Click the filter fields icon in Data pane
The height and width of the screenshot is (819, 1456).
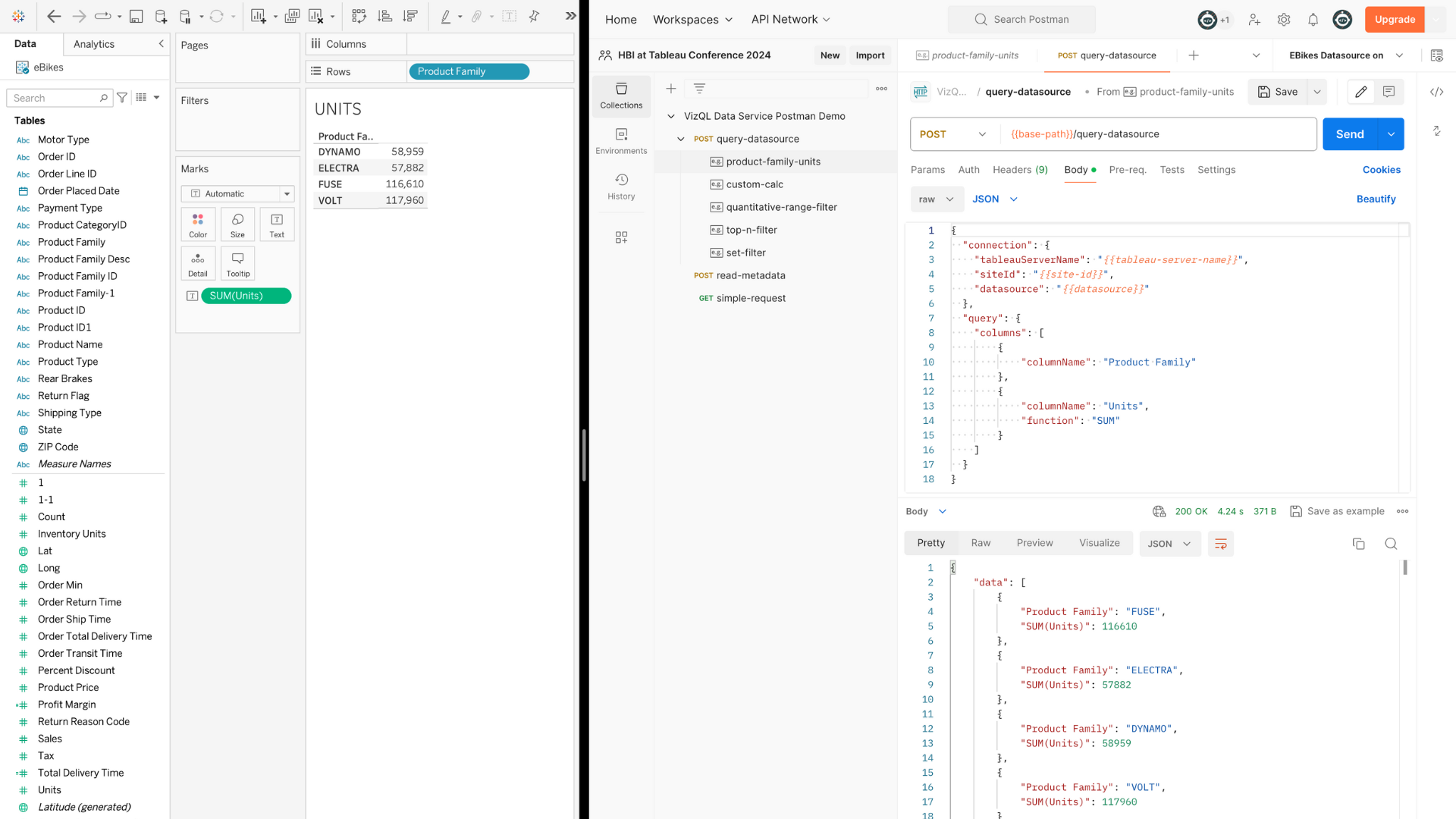[122, 98]
